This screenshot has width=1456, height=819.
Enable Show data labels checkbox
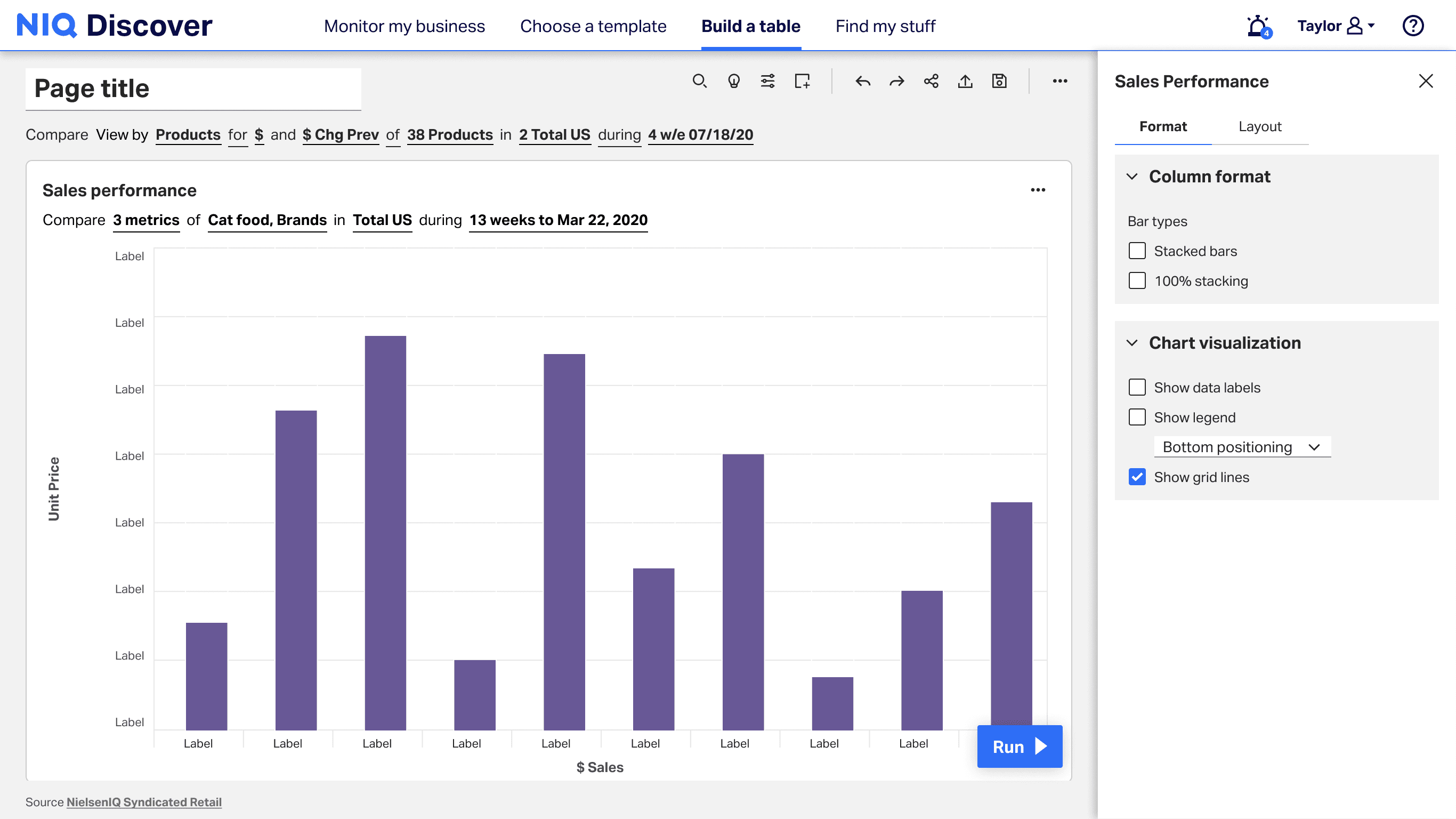pos(1137,388)
